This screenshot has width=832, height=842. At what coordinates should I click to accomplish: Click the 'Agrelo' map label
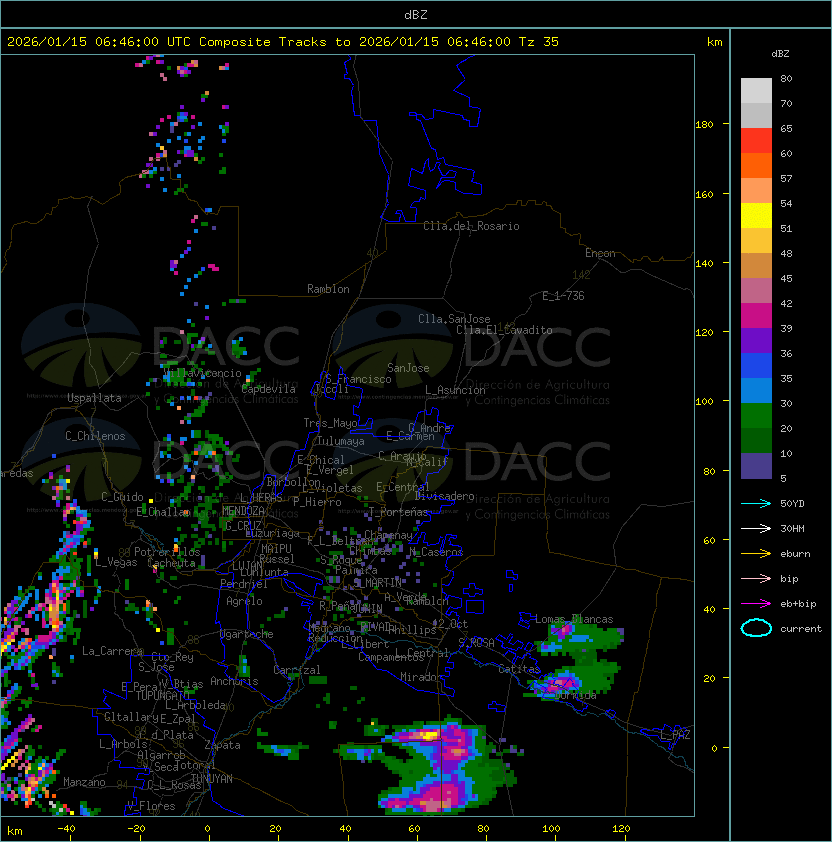(x=244, y=601)
